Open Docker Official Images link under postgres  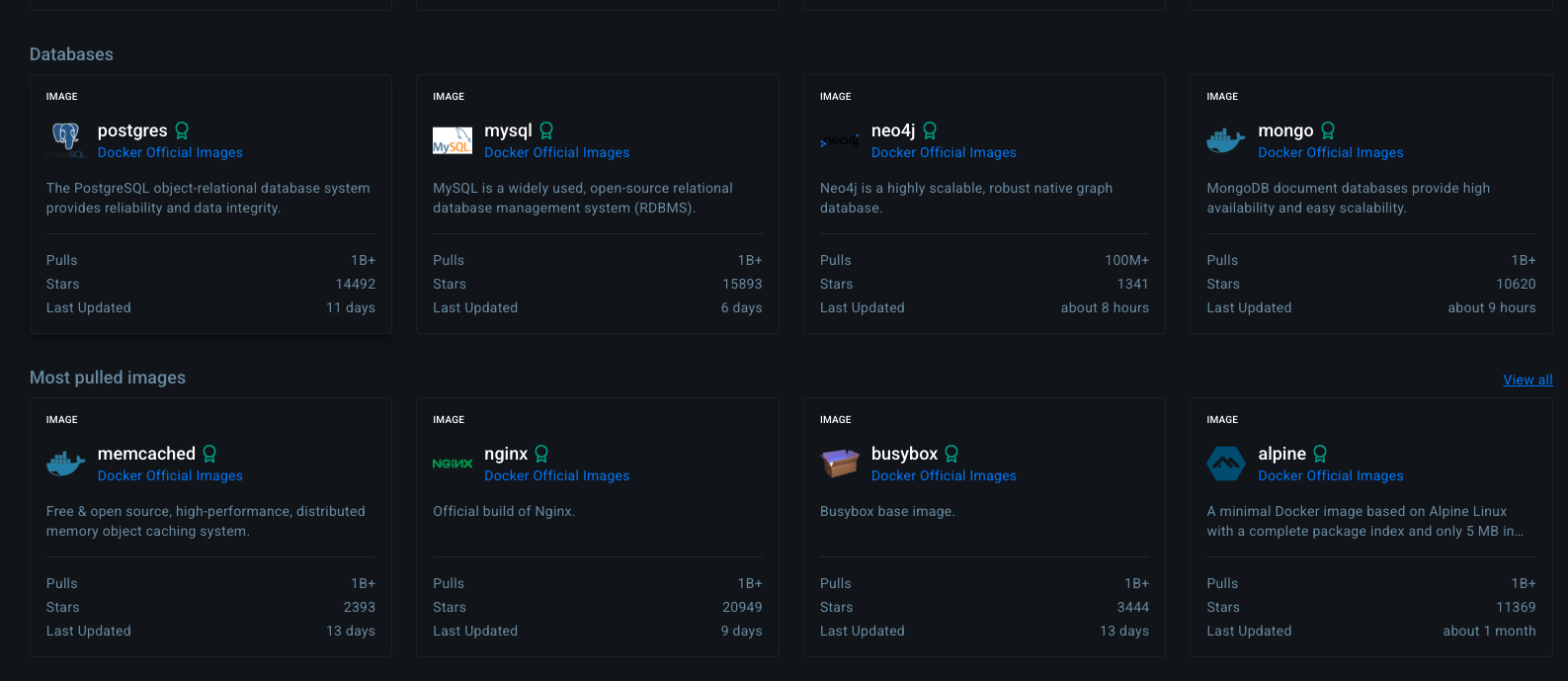(170, 152)
